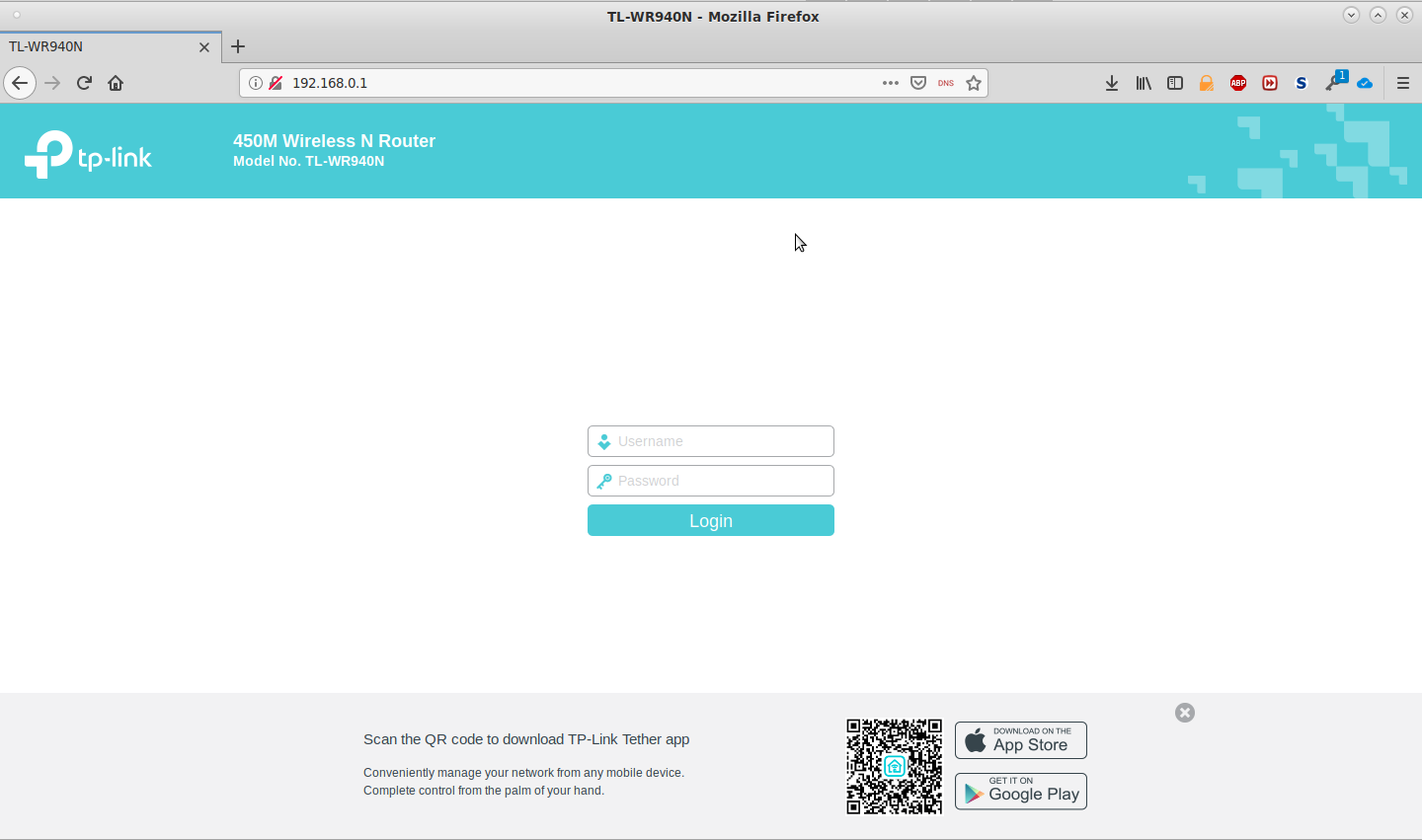Click the insecure connection padlock icon
Image resolution: width=1422 pixels, height=840 pixels.
[x=275, y=83]
